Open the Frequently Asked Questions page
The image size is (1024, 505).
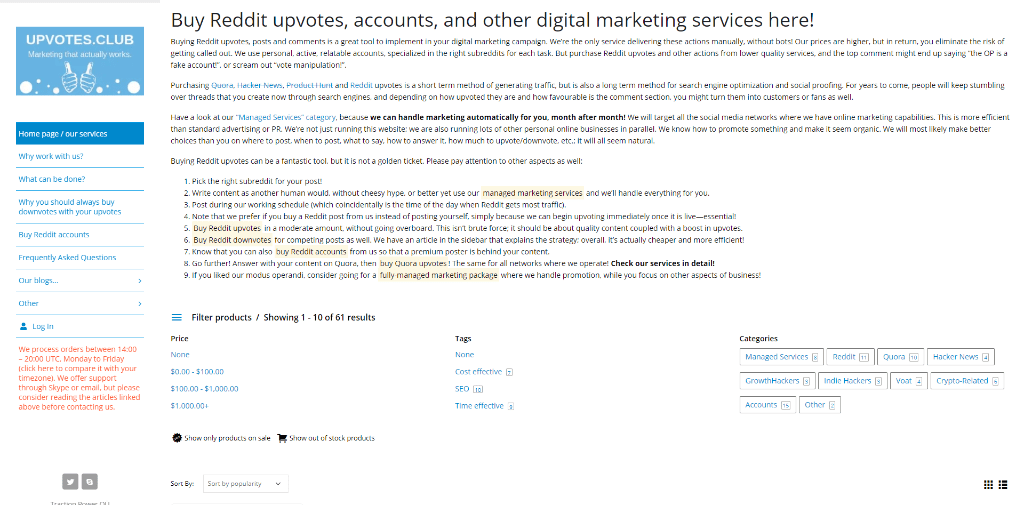67,258
